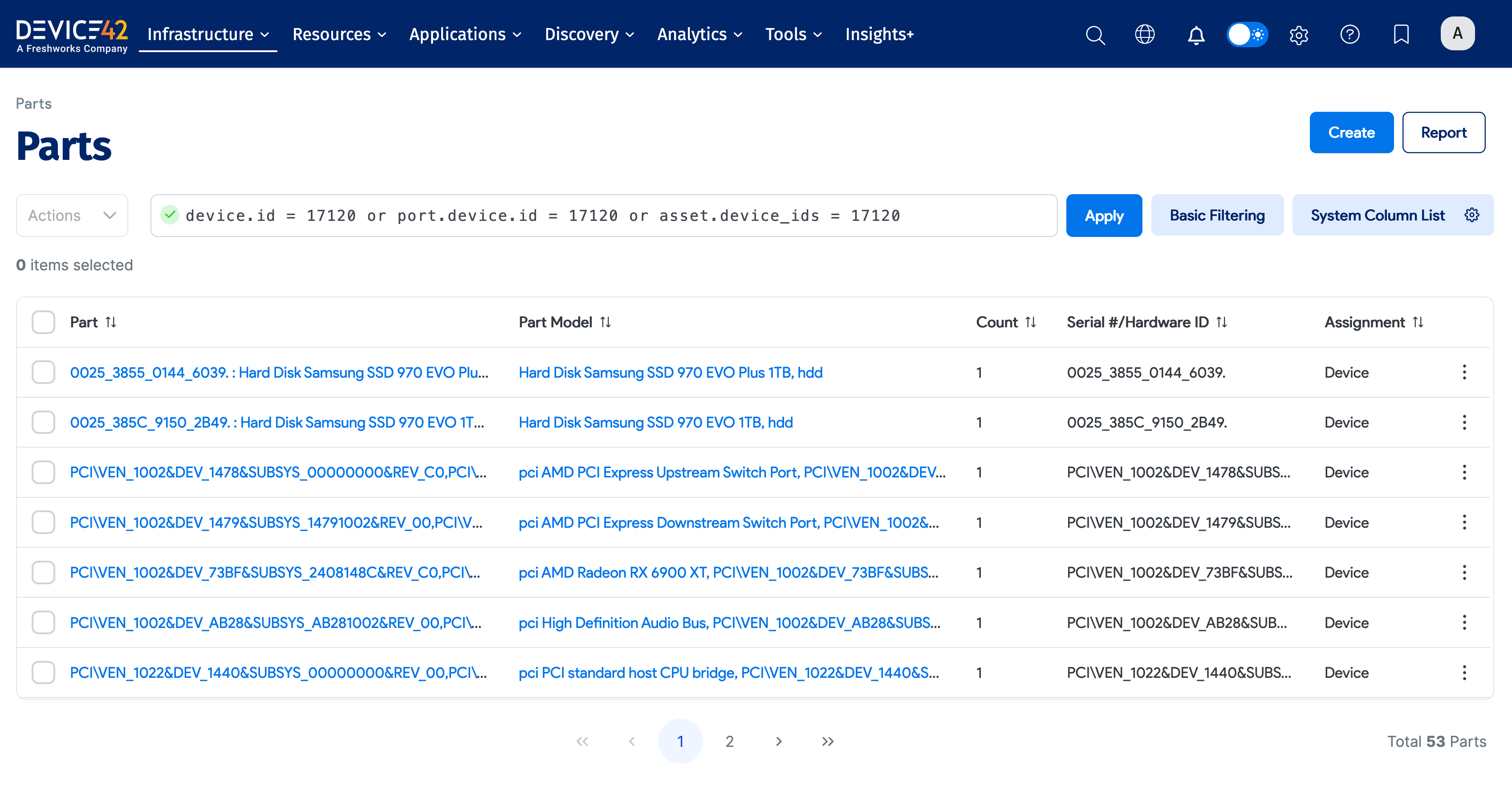The width and height of the screenshot is (1512, 799).
Task: Expand the Analytics navigation menu
Action: tap(699, 35)
